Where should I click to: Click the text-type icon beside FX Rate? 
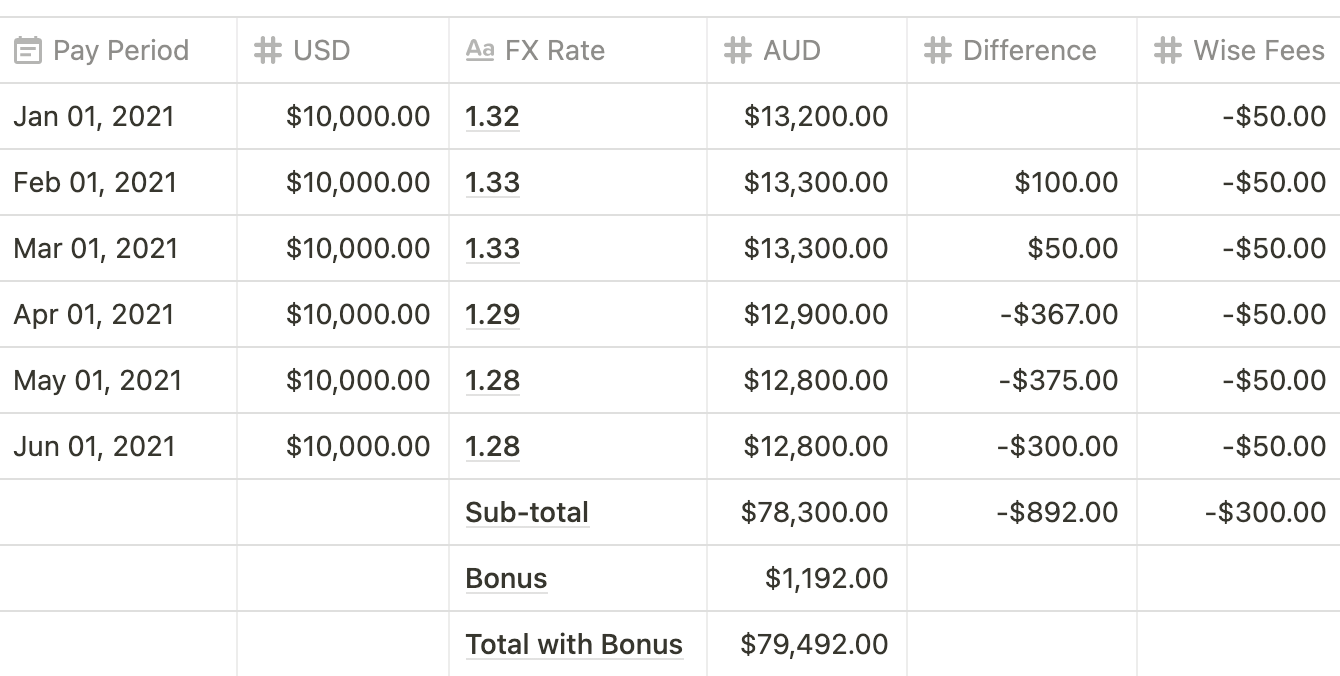pyautogui.click(x=480, y=51)
